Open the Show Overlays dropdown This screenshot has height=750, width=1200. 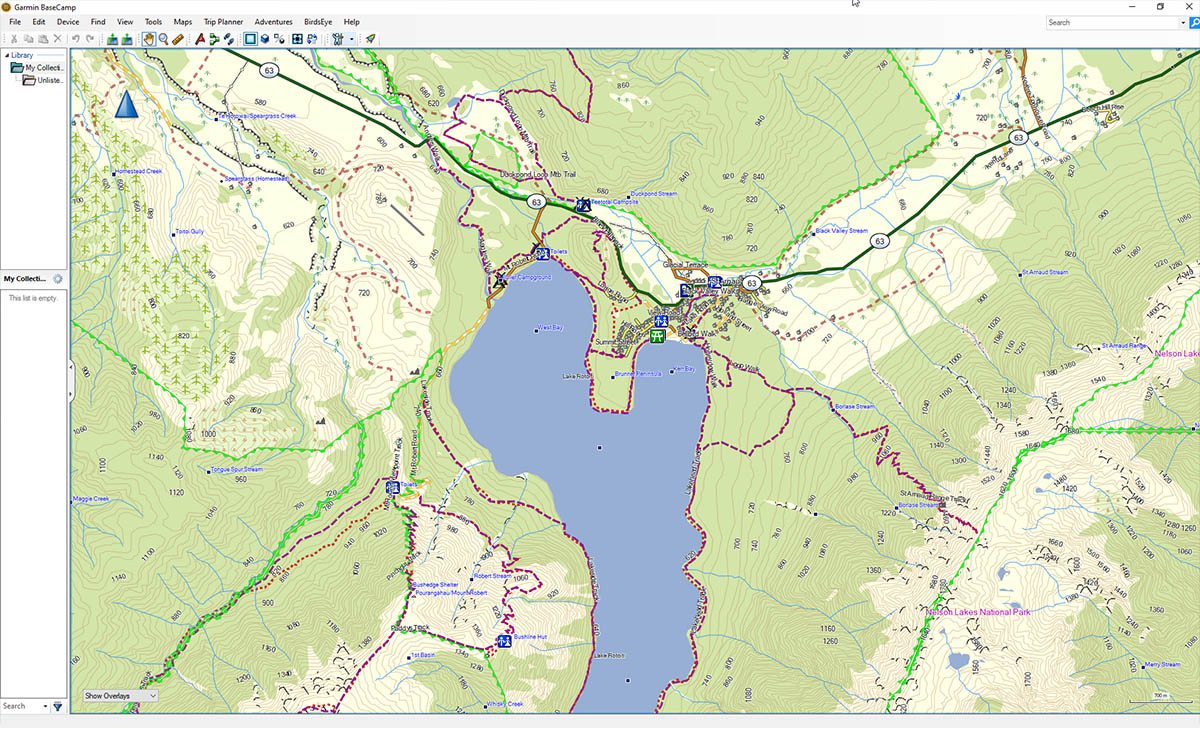[x=120, y=695]
